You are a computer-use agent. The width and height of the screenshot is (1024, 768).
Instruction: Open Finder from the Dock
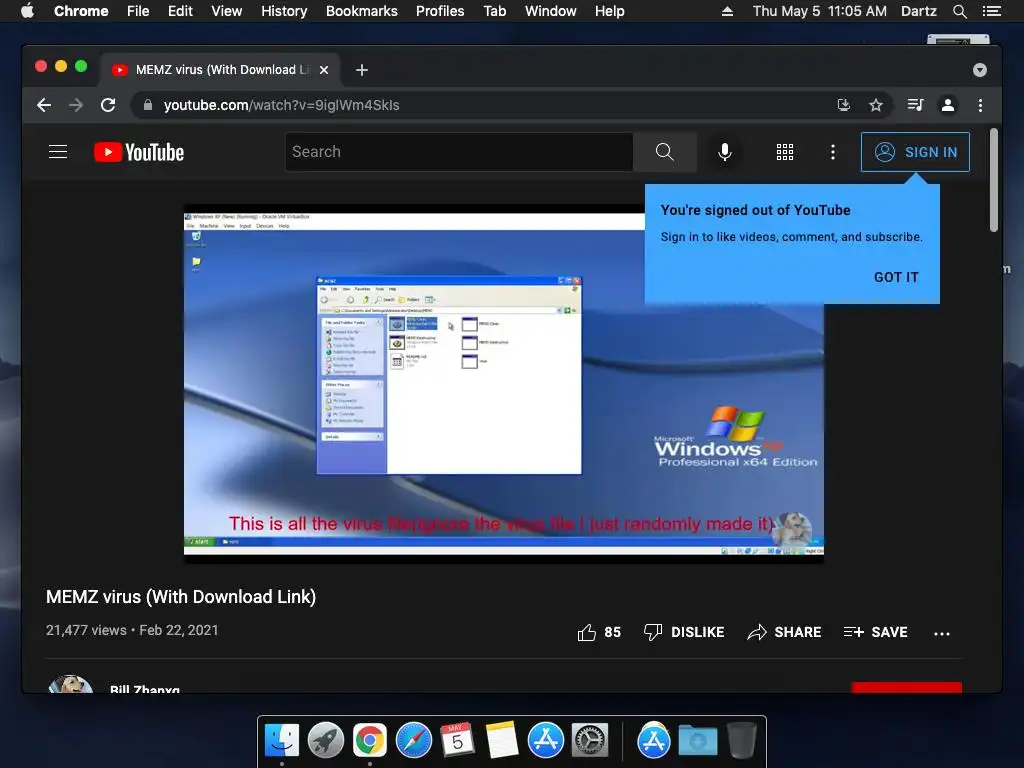pos(282,741)
